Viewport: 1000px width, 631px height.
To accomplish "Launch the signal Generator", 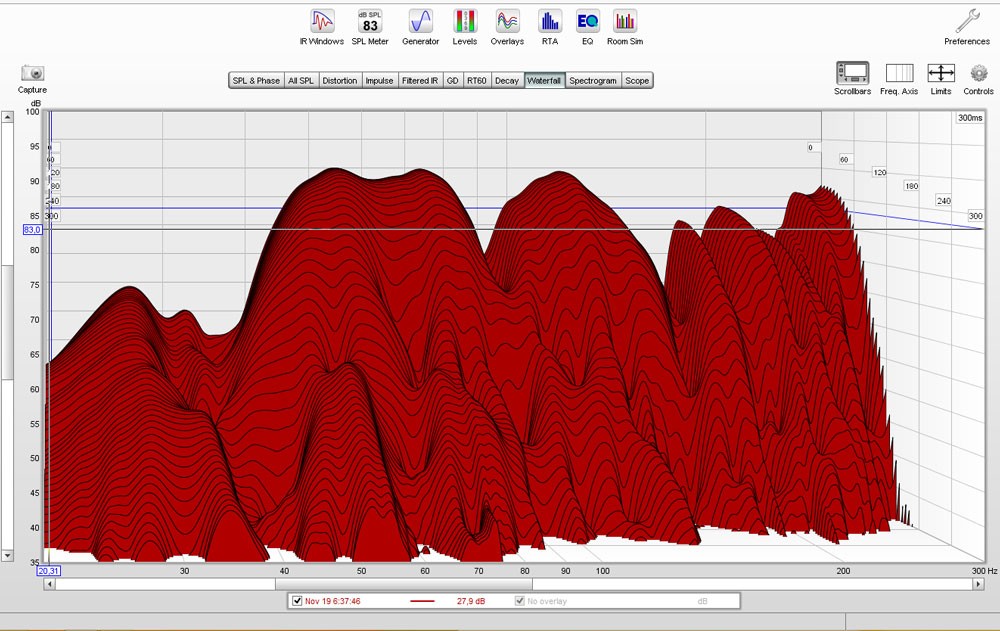I will (421, 27).
